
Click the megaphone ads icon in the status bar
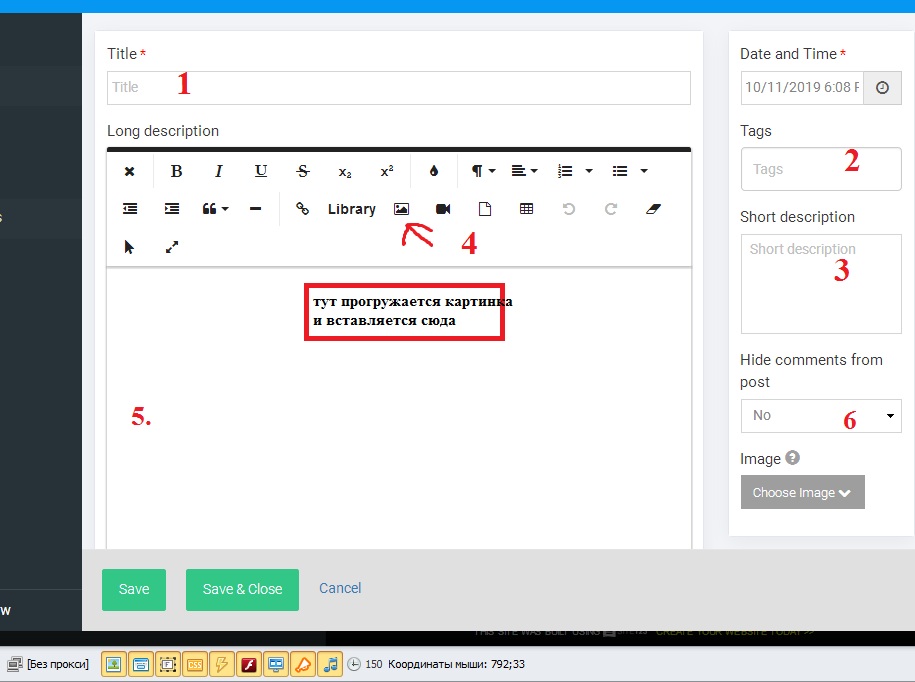click(x=303, y=664)
